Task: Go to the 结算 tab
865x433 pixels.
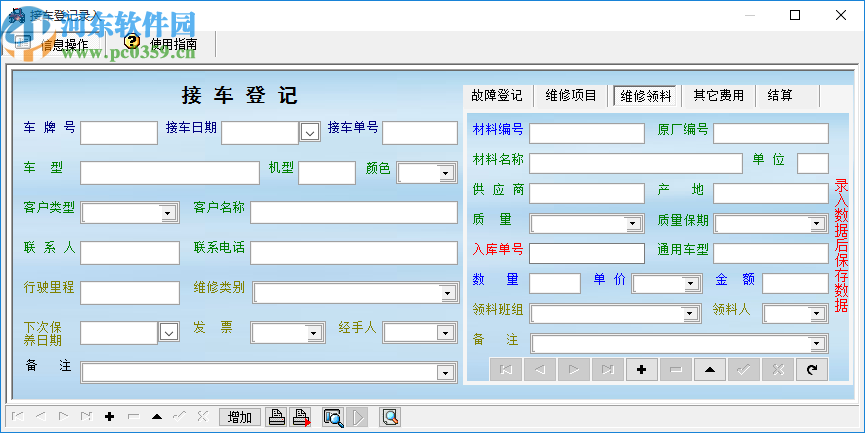Action: coord(779,95)
